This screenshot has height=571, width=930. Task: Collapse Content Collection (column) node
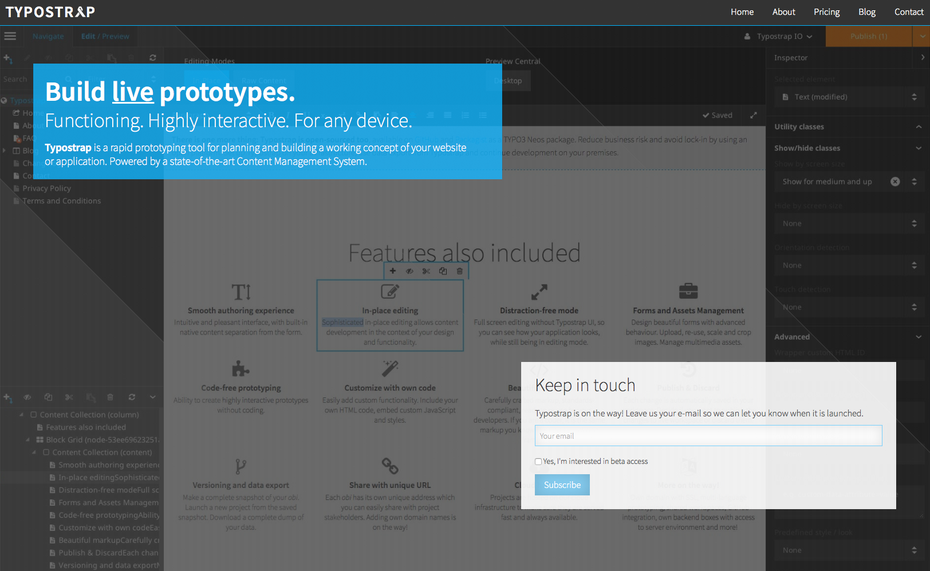pyautogui.click(x=22, y=414)
